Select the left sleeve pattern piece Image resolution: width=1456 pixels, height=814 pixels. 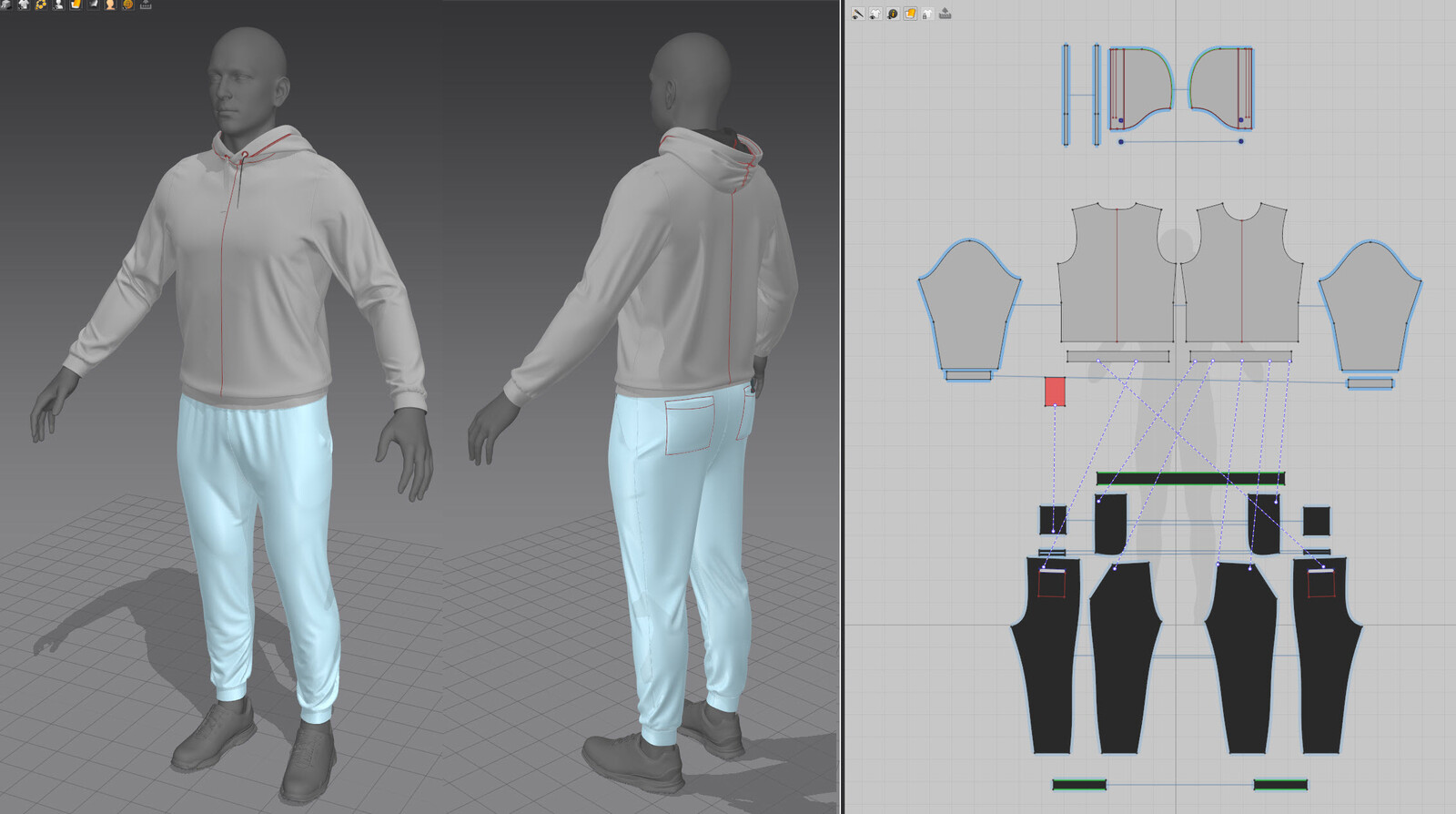tap(969, 306)
